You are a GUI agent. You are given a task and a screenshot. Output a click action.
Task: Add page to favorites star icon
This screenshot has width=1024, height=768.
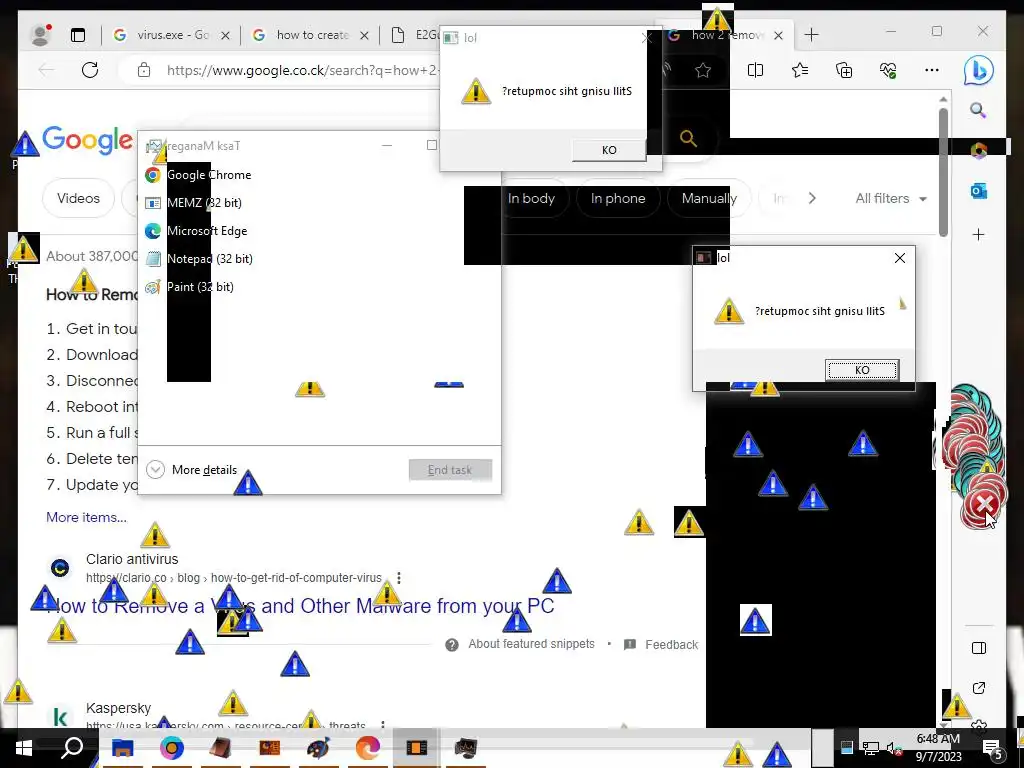(703, 70)
